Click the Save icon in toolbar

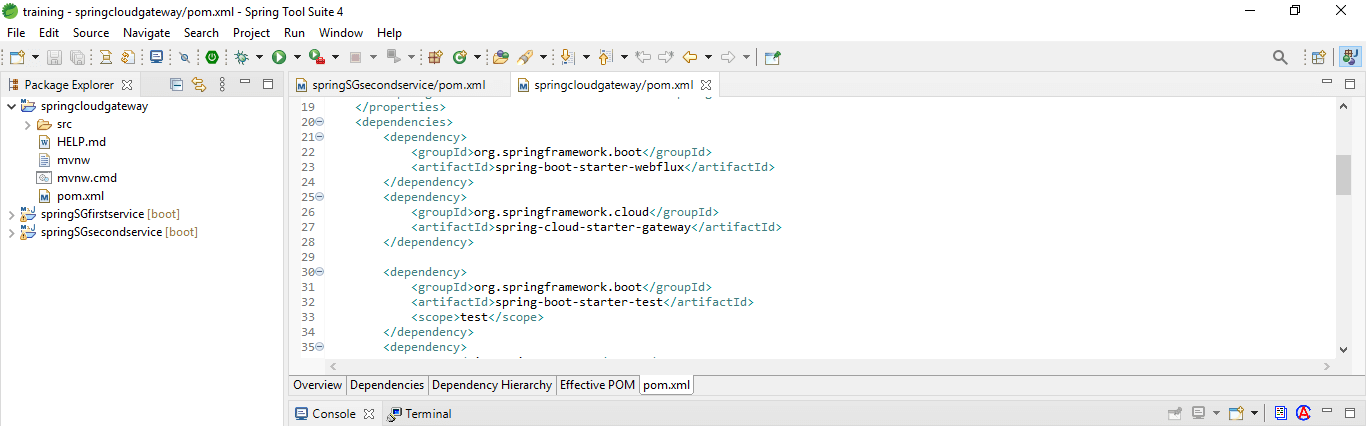[54, 57]
